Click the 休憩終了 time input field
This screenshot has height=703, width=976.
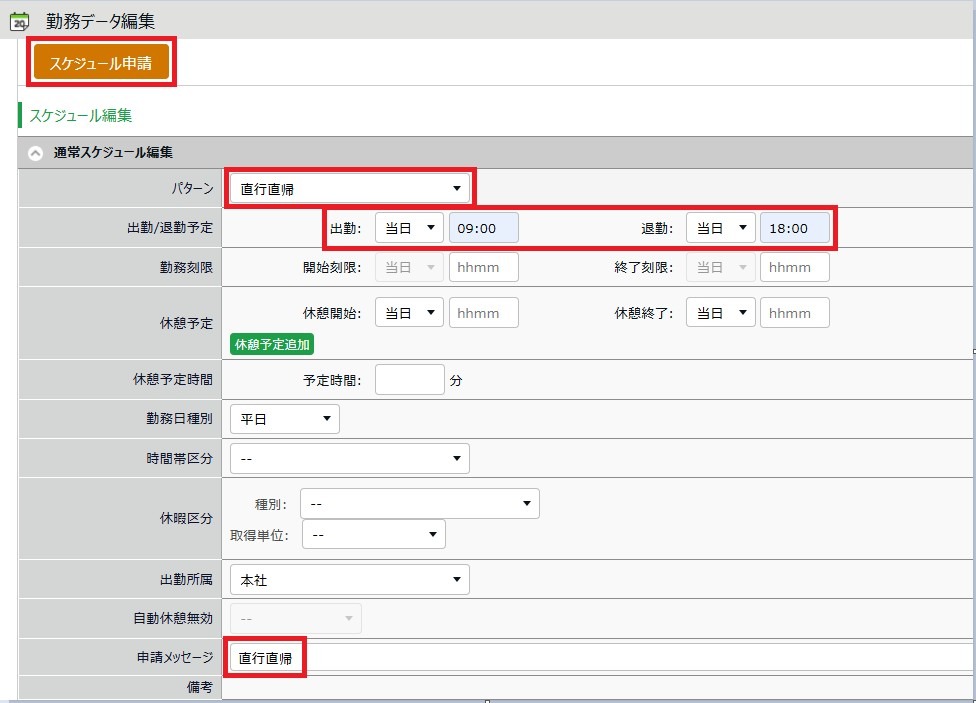pyautogui.click(x=794, y=313)
